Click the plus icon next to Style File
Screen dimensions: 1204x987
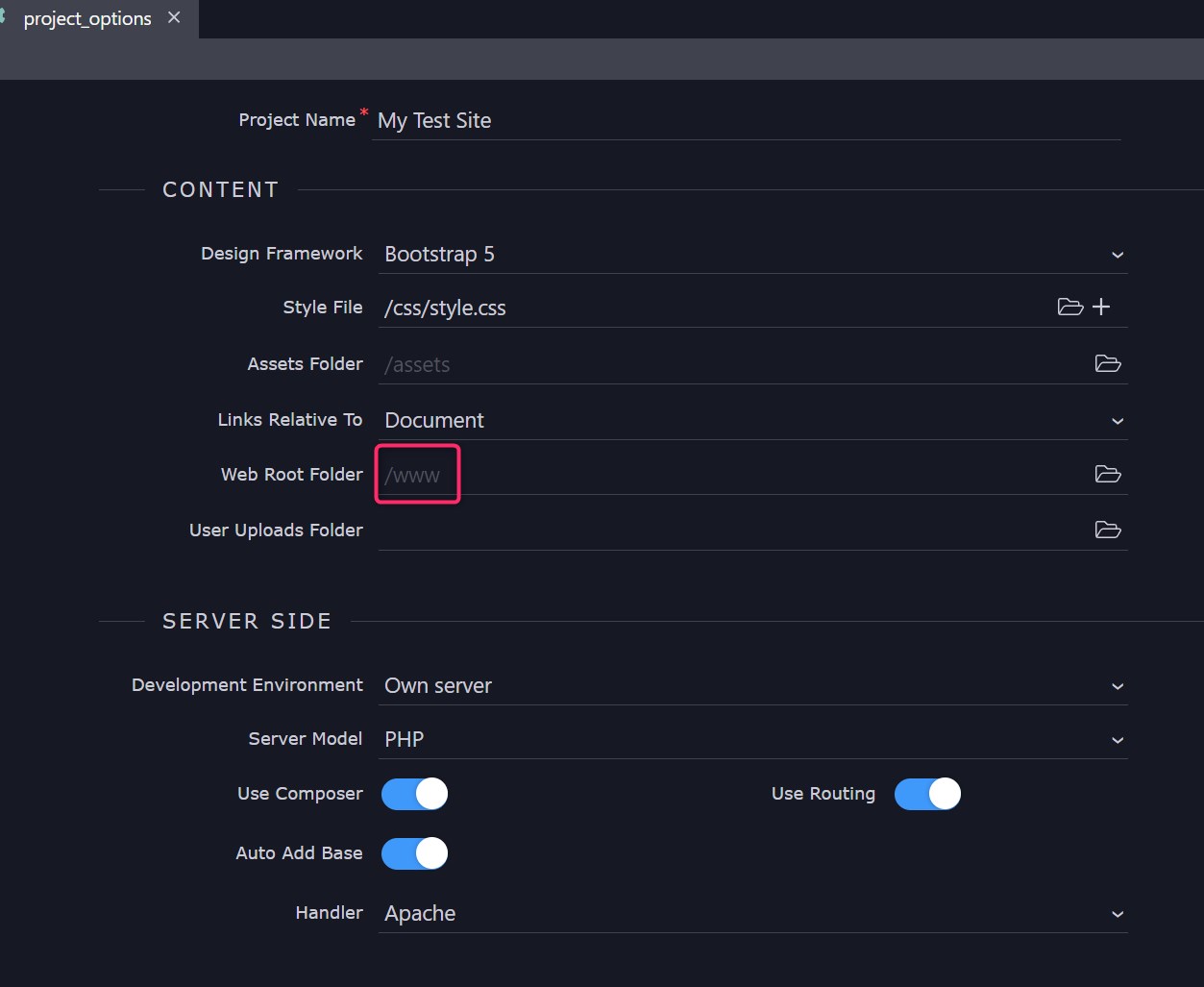click(1101, 307)
